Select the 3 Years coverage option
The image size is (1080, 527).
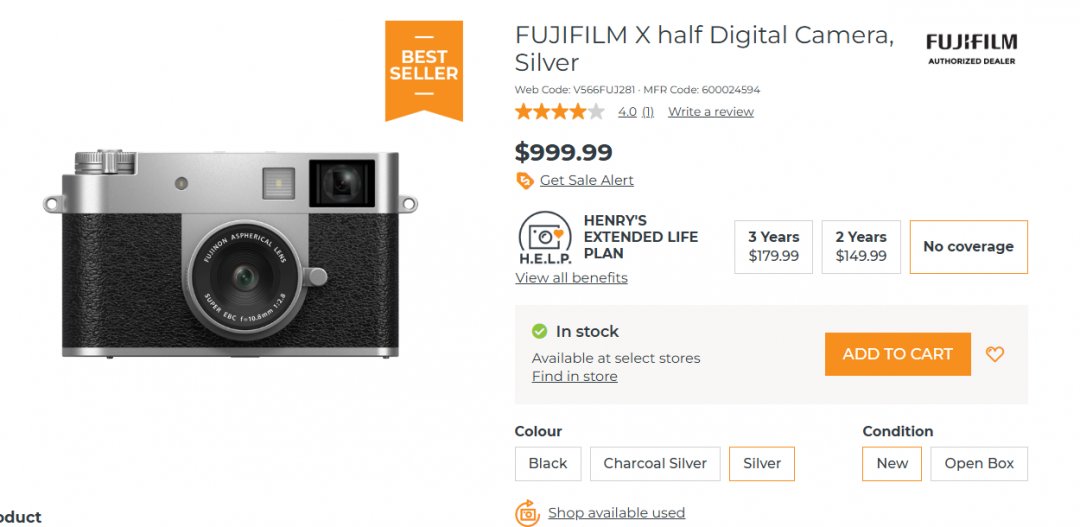pyautogui.click(x=774, y=246)
